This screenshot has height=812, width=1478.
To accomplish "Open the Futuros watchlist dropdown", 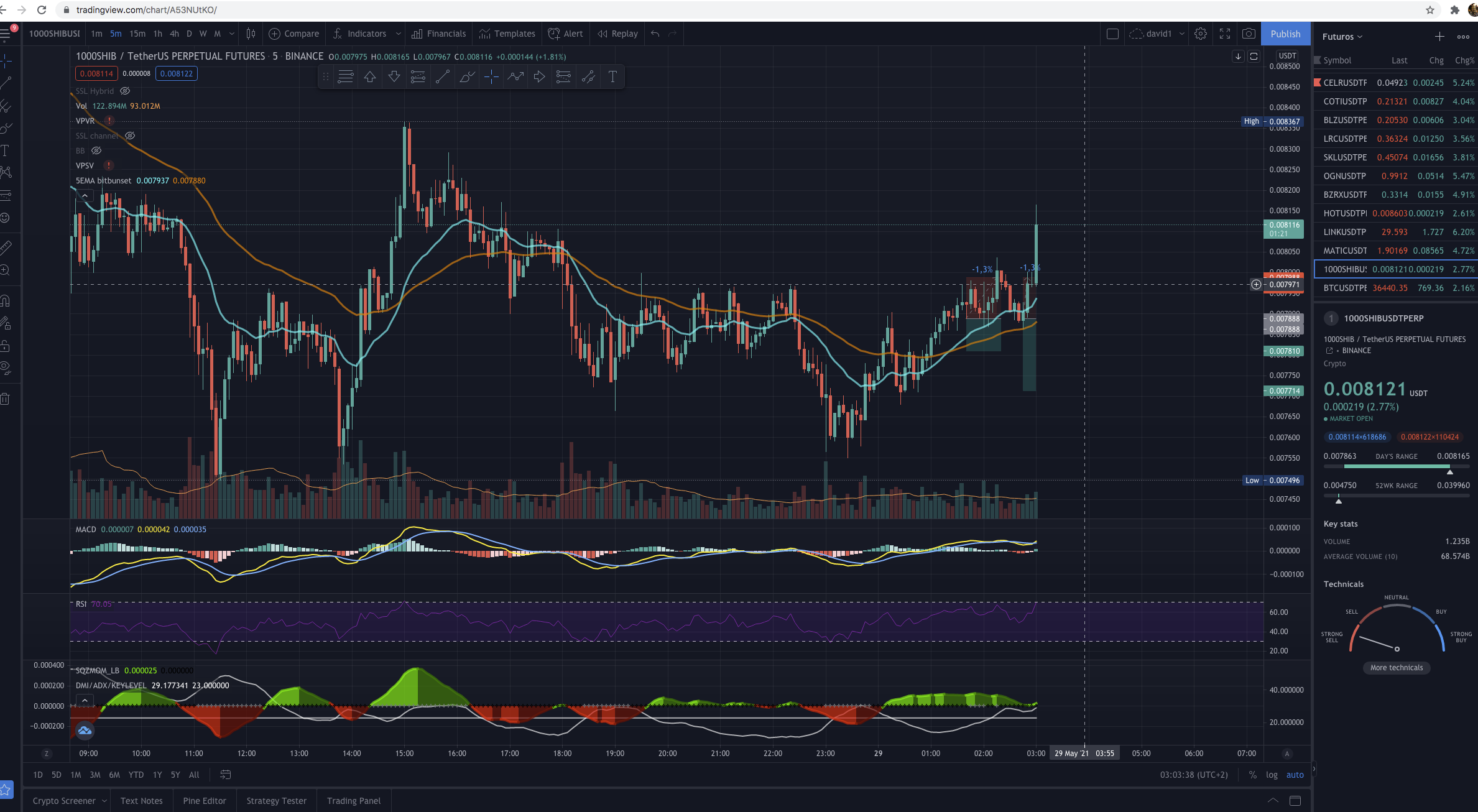I will (x=1342, y=37).
